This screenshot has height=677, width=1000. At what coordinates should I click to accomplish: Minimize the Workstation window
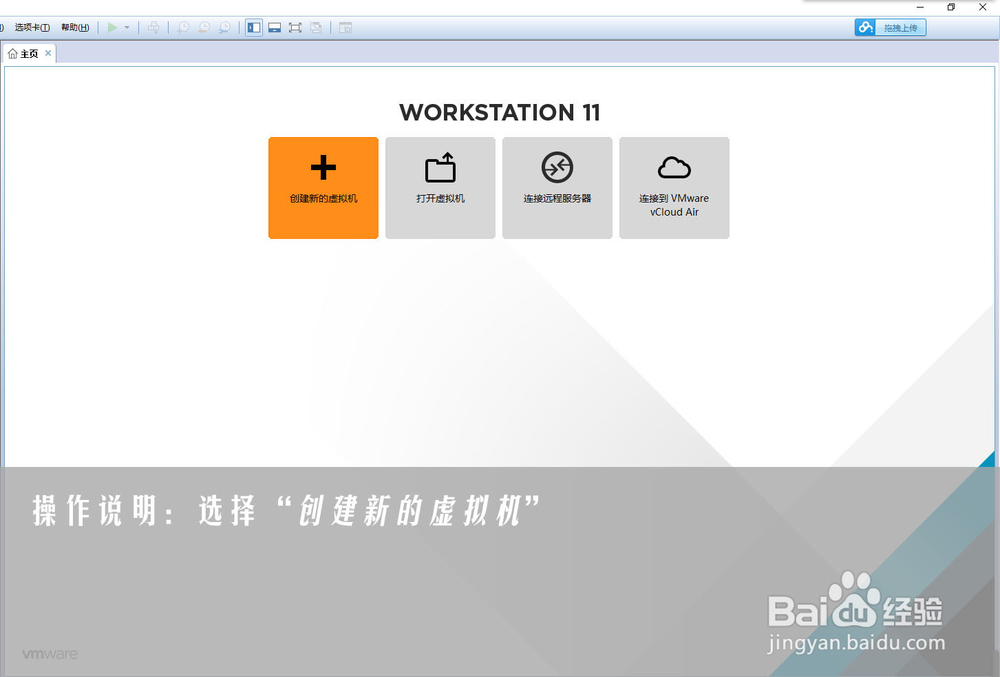tap(920, 7)
